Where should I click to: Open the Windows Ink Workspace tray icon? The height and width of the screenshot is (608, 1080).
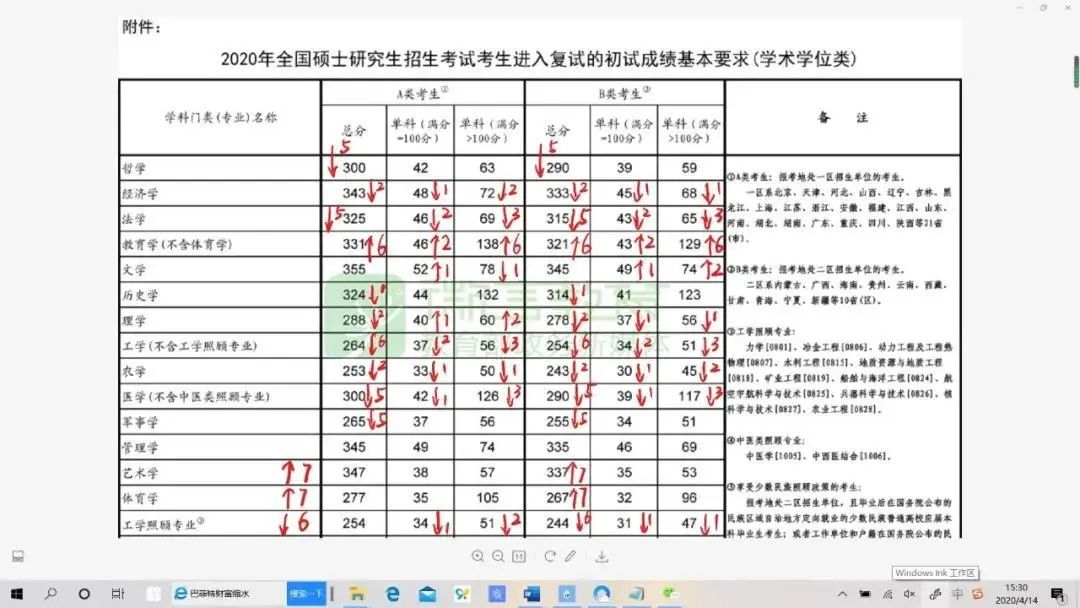point(935,594)
